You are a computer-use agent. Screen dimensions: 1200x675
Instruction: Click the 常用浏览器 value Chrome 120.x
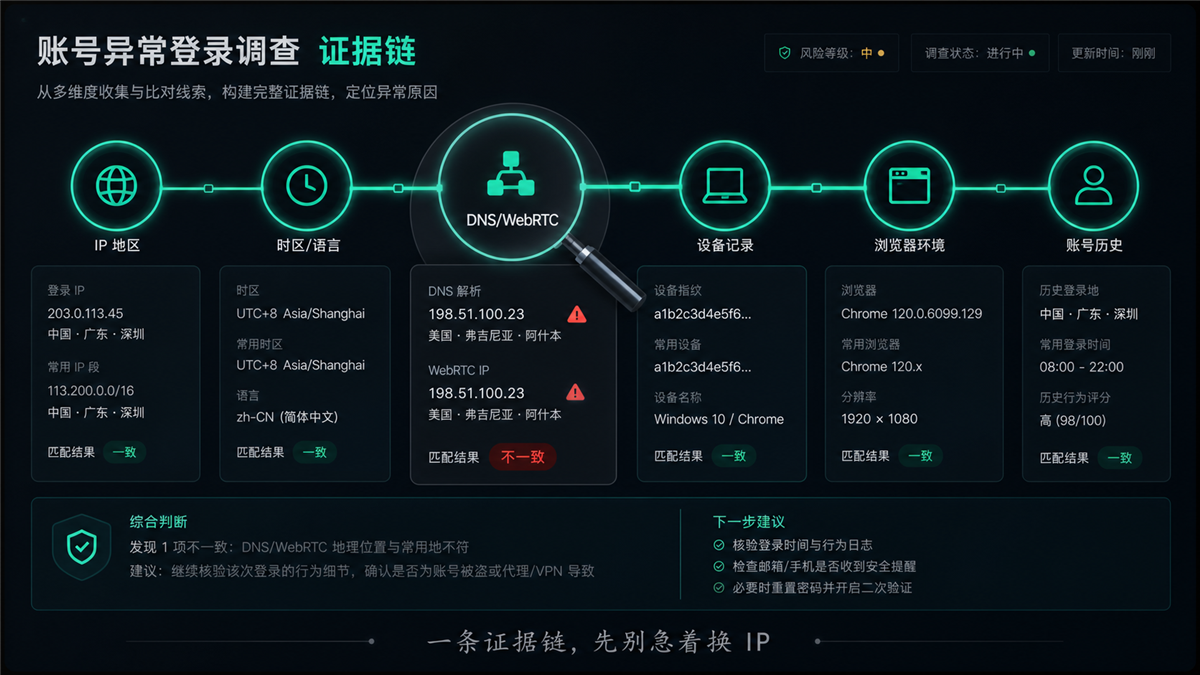tap(882, 366)
